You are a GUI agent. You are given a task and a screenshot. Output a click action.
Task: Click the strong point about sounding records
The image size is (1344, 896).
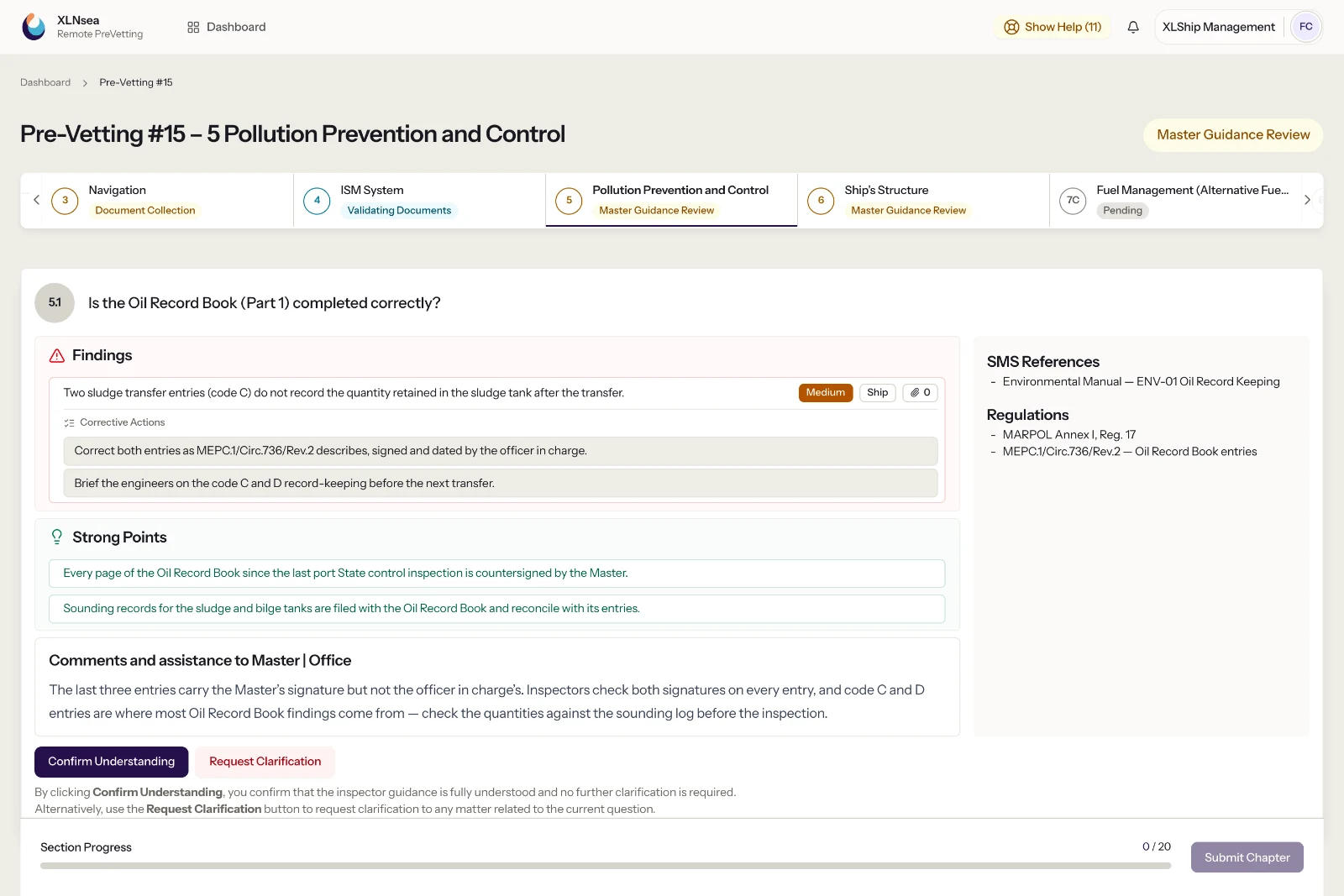point(497,609)
